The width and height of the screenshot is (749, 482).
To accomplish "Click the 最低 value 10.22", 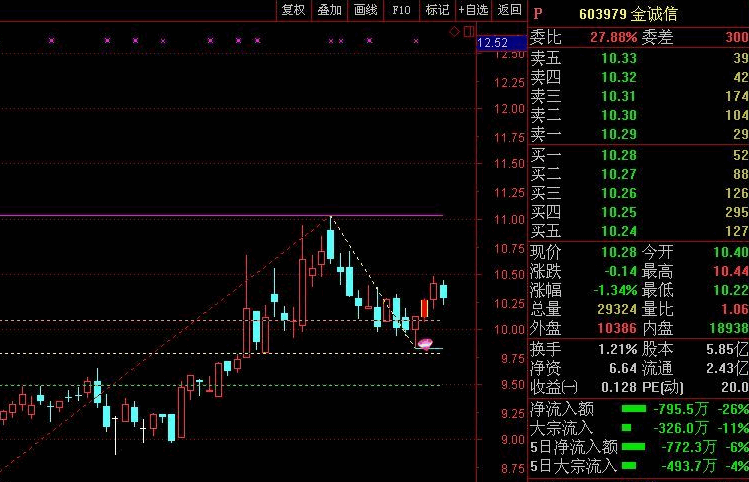I will [x=731, y=290].
